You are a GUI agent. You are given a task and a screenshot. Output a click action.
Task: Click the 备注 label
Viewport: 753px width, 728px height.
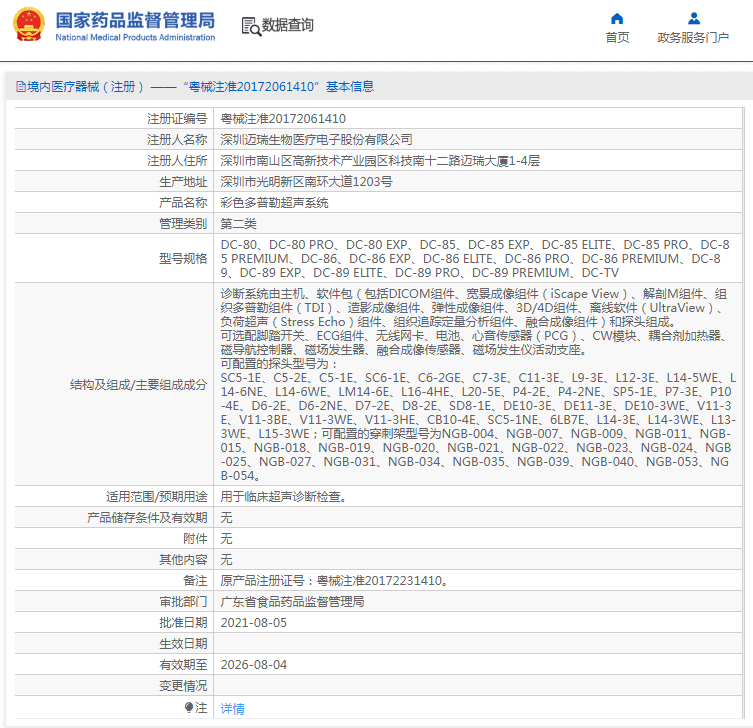[x=195, y=581]
